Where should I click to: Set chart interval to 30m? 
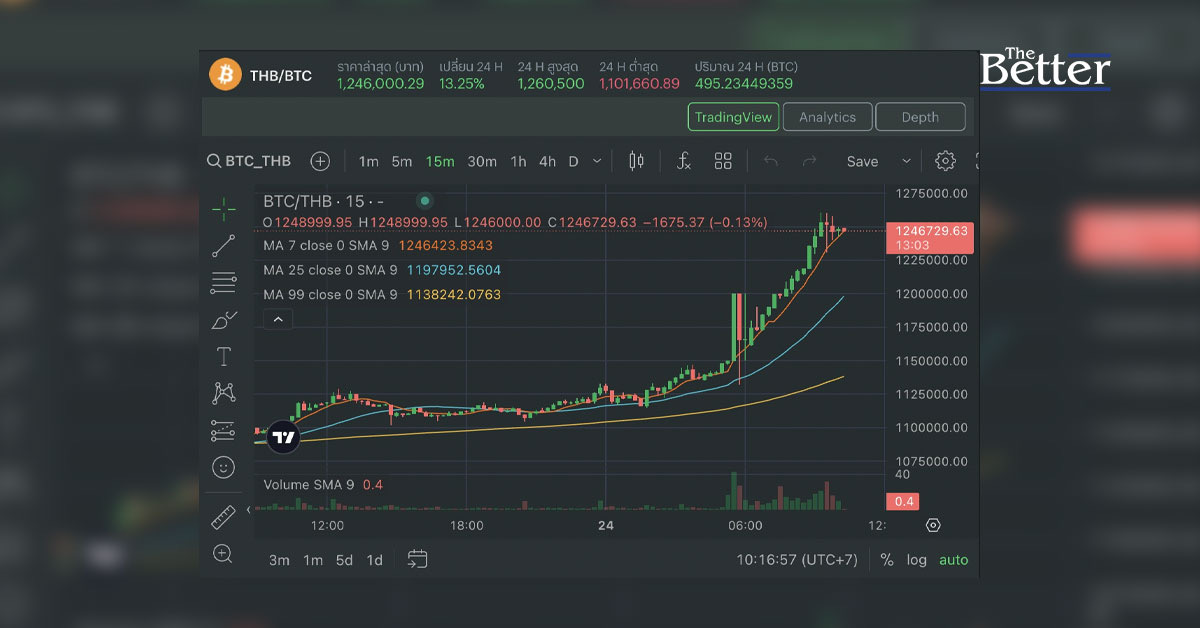pyautogui.click(x=482, y=161)
